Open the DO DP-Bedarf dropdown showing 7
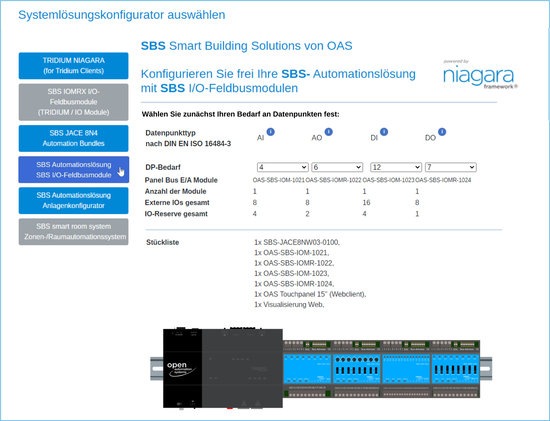This screenshot has height=421, width=550. (451, 167)
